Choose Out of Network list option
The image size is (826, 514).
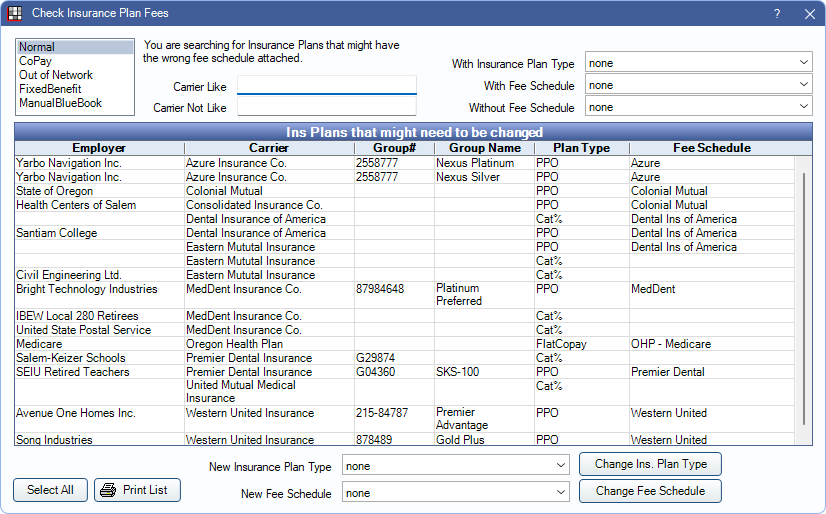[x=55, y=75]
